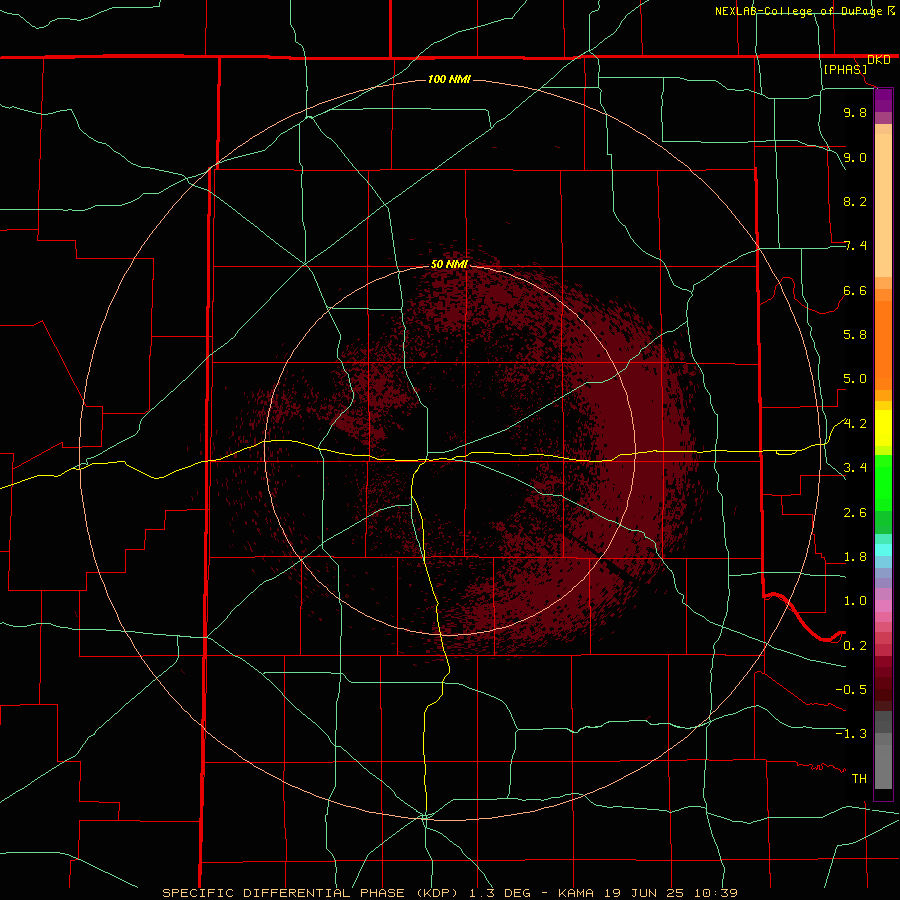Click the 9.8 value on the scale

[855, 112]
